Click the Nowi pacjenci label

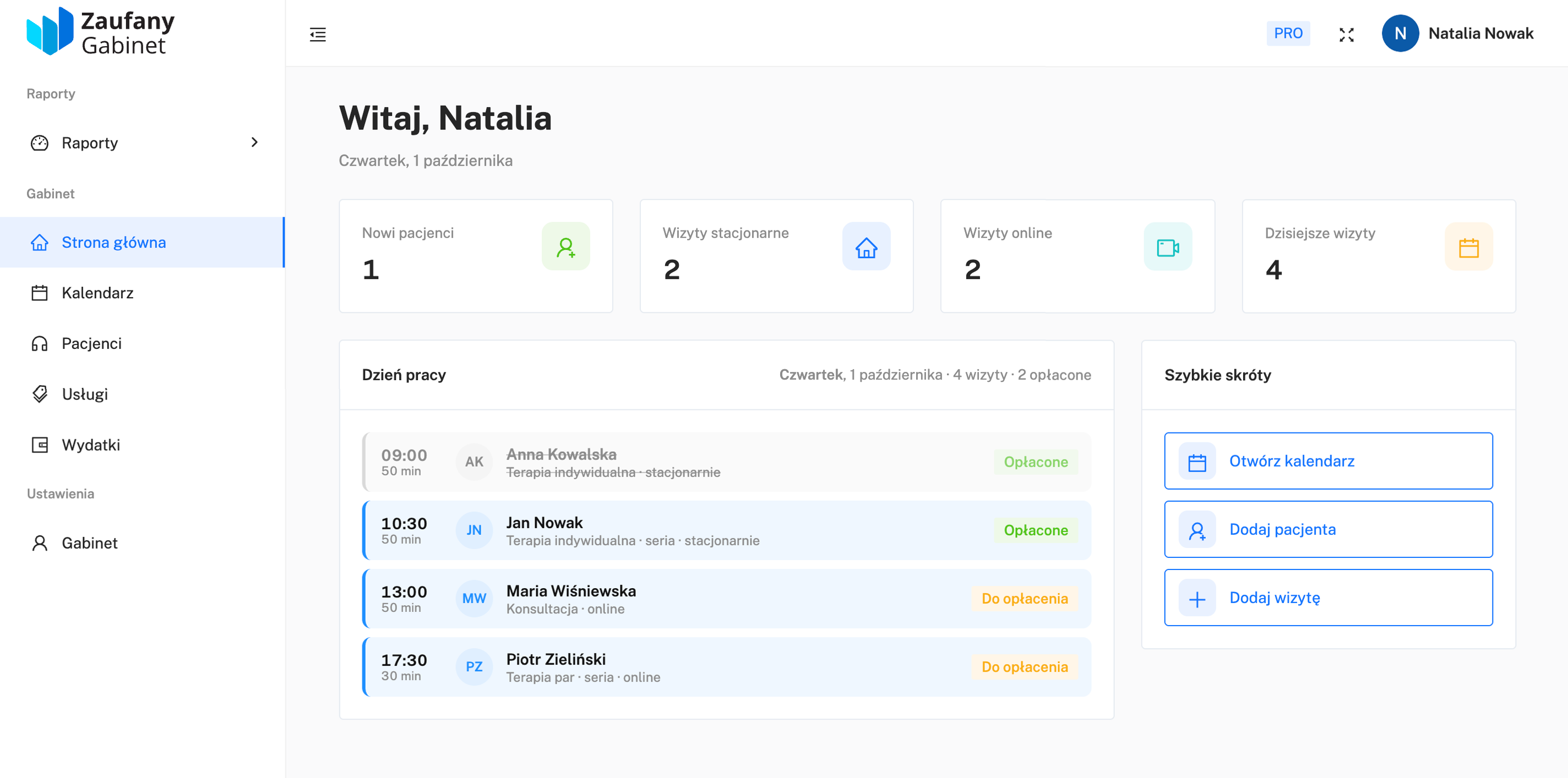click(x=408, y=233)
